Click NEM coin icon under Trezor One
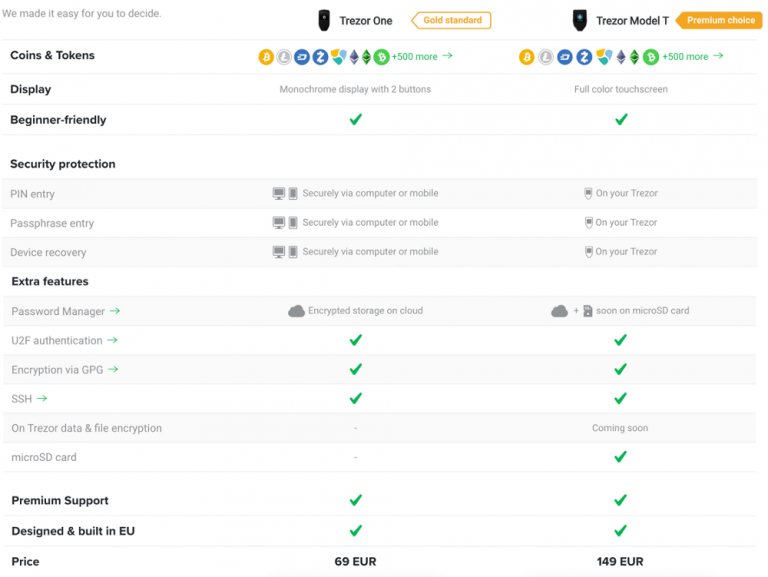Image resolution: width=768 pixels, height=577 pixels. point(338,57)
